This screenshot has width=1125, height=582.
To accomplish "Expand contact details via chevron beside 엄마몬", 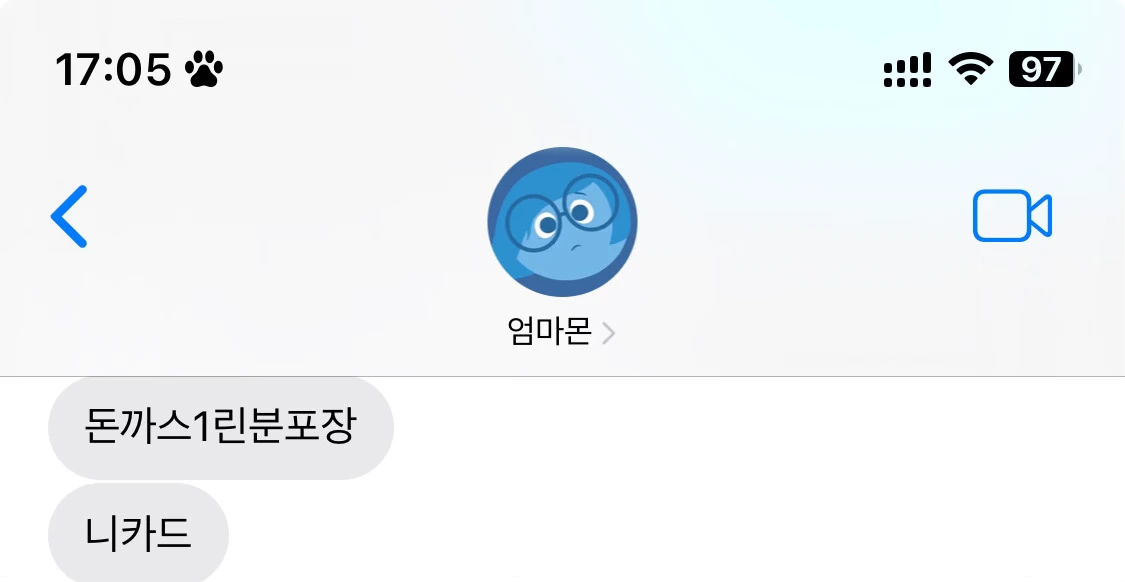I will pyautogui.click(x=608, y=334).
